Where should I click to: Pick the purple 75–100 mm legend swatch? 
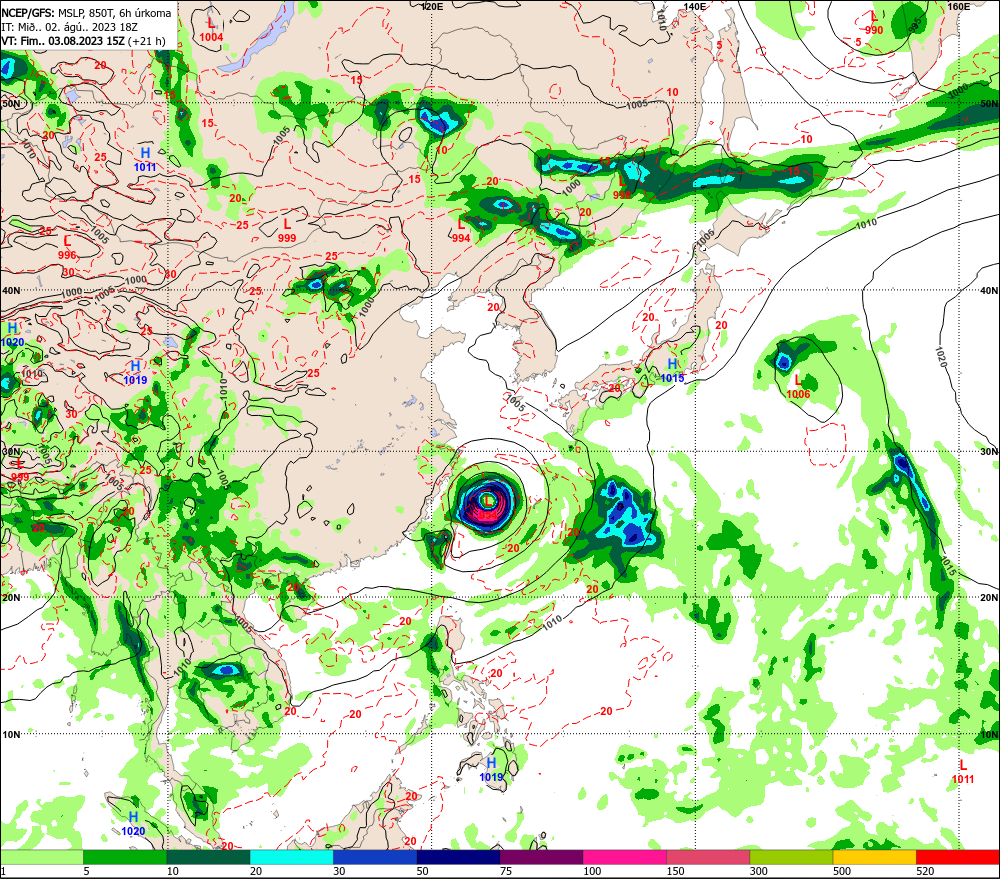pos(541,857)
